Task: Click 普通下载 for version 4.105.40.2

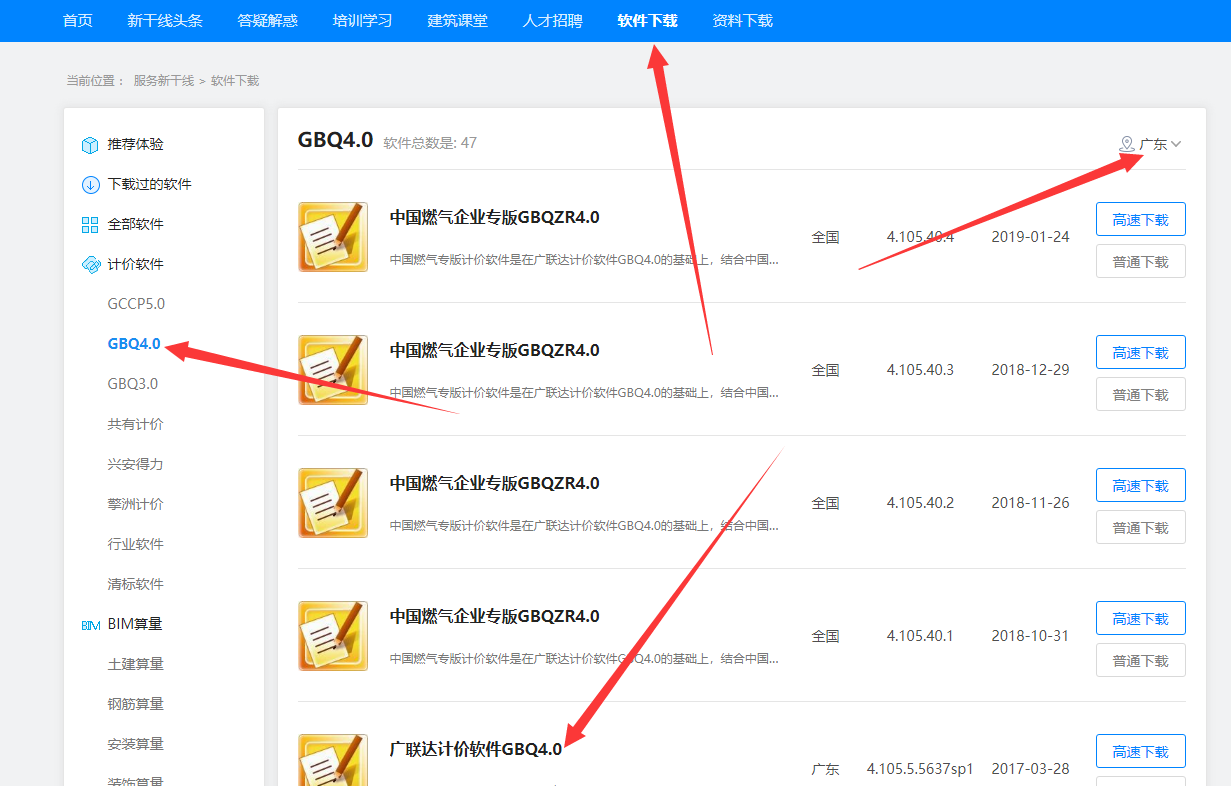Action: click(x=1141, y=527)
